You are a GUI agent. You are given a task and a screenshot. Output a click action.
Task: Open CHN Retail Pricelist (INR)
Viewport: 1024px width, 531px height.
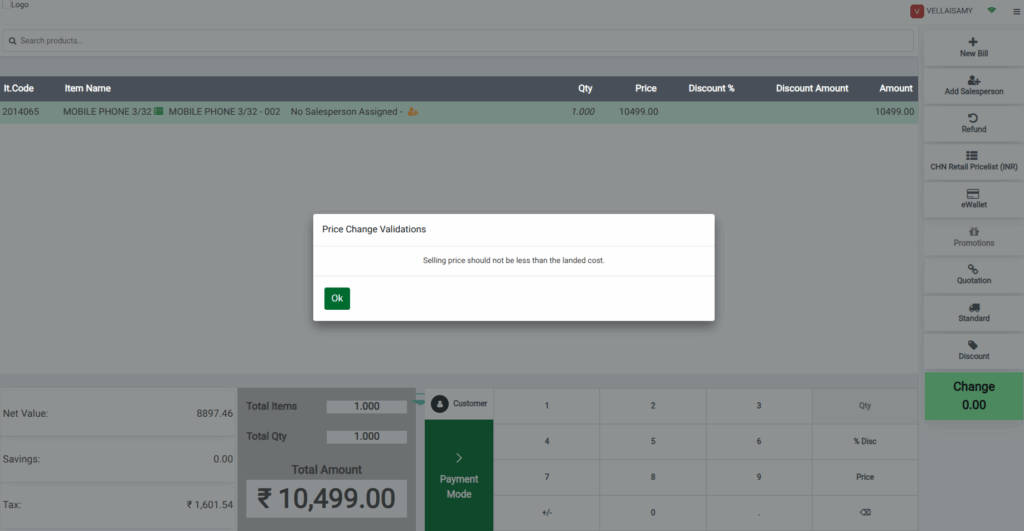[x=973, y=161]
